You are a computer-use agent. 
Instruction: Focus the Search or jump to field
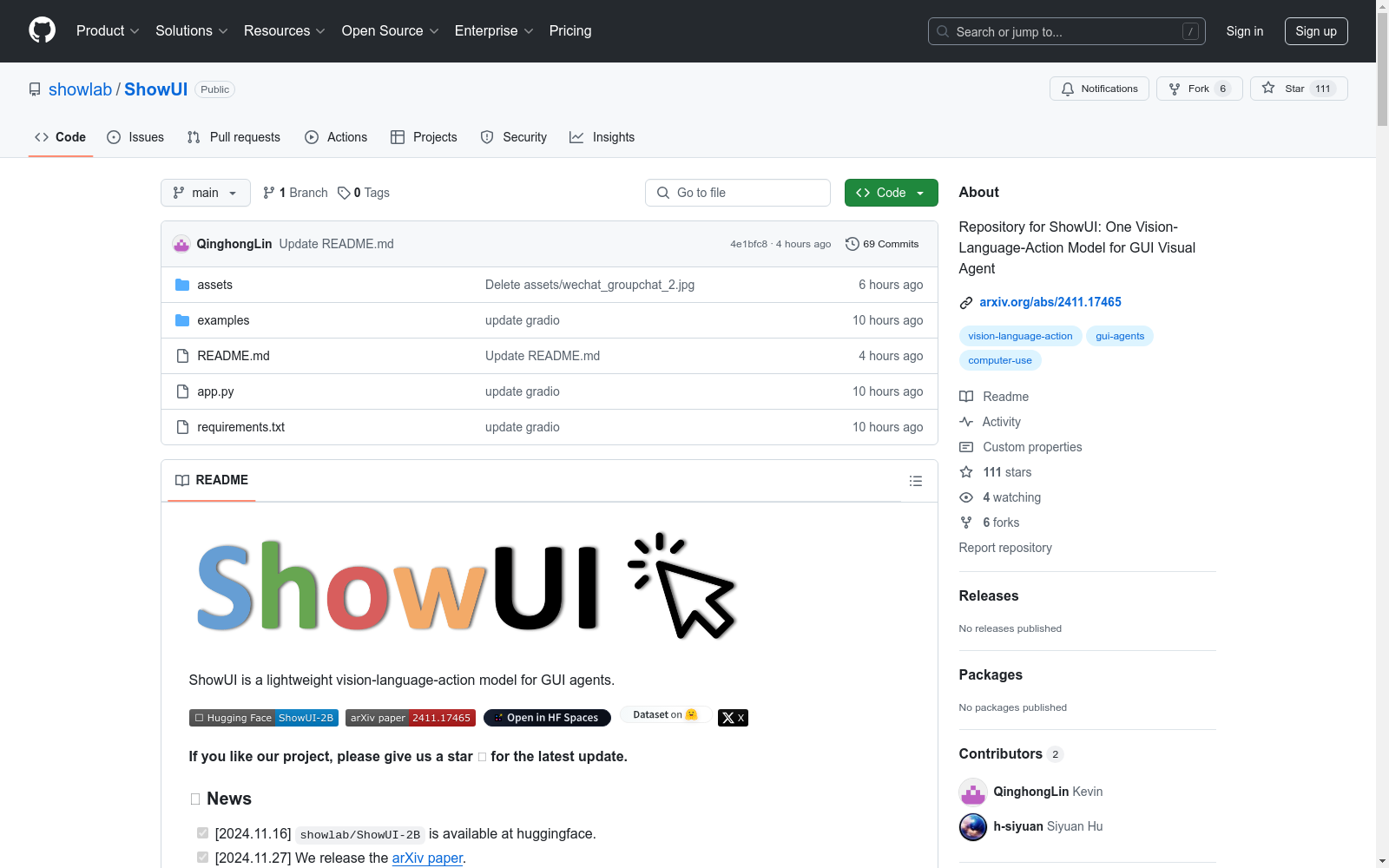tap(1067, 31)
